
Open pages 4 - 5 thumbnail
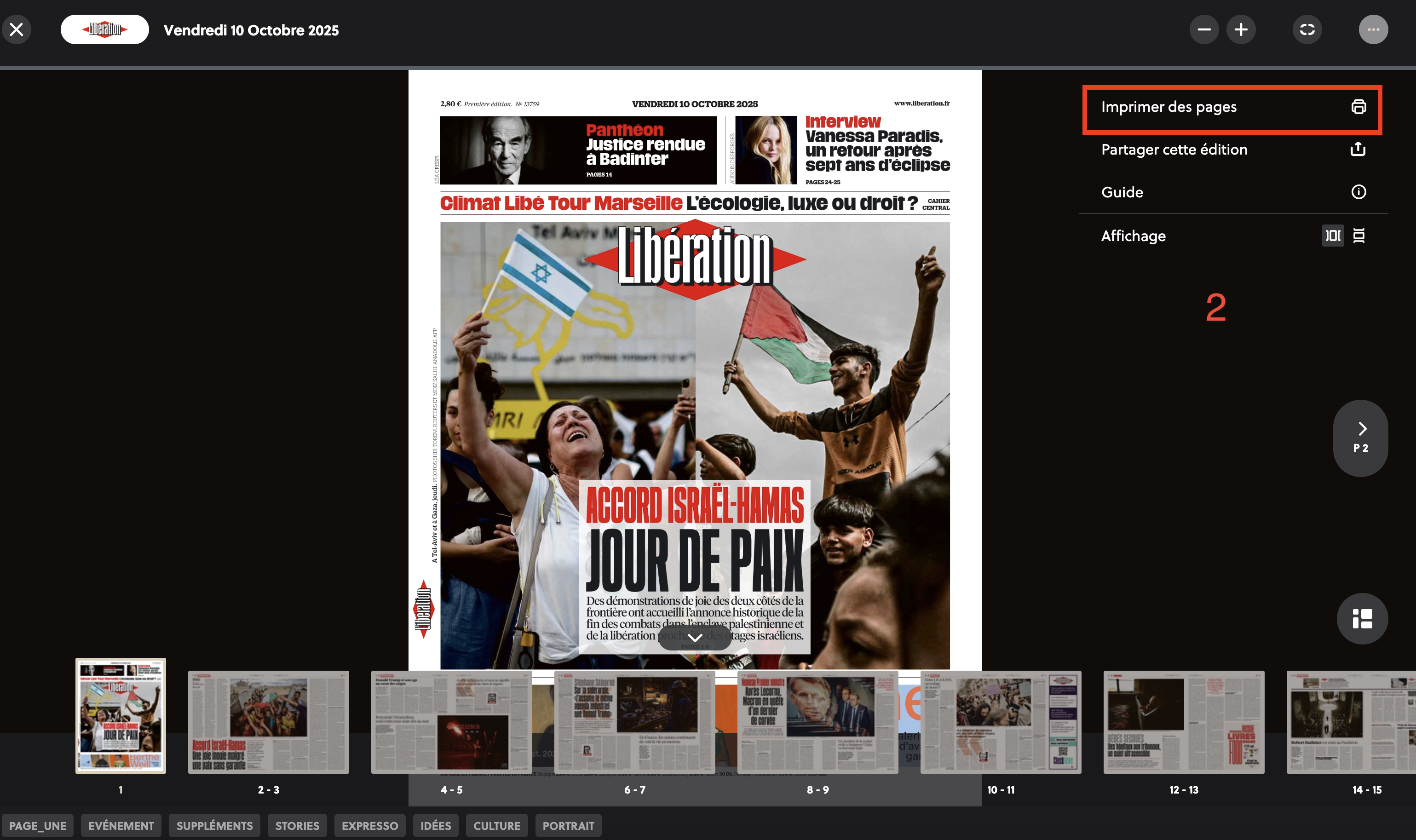coord(452,722)
